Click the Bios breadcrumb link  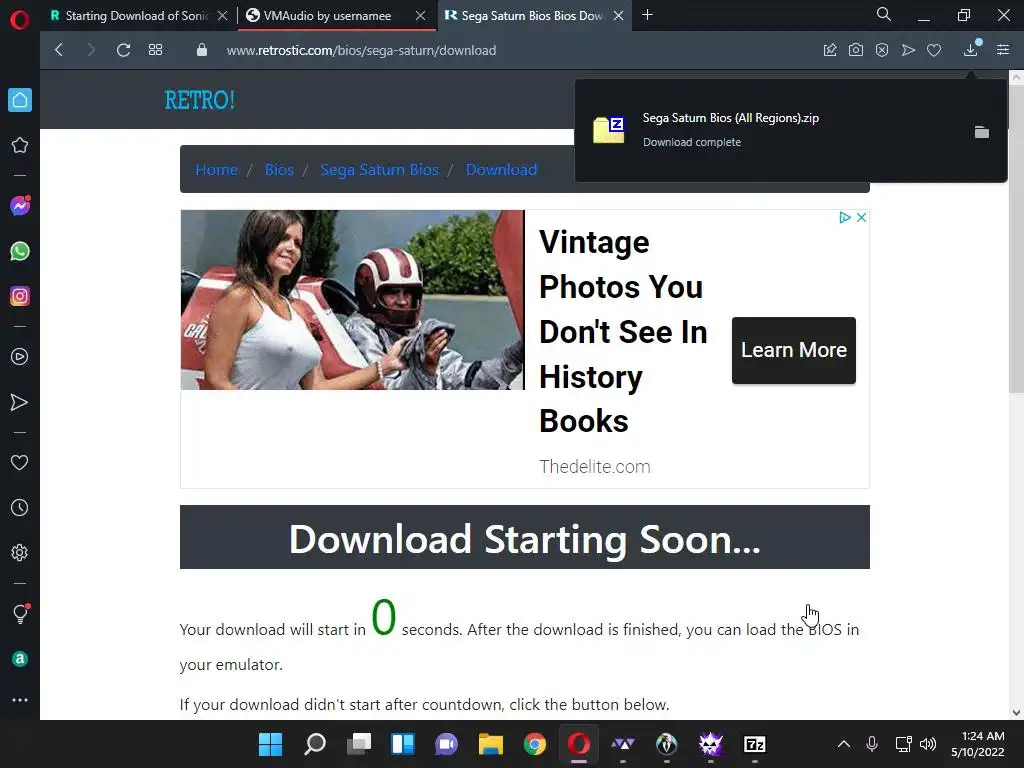click(280, 170)
